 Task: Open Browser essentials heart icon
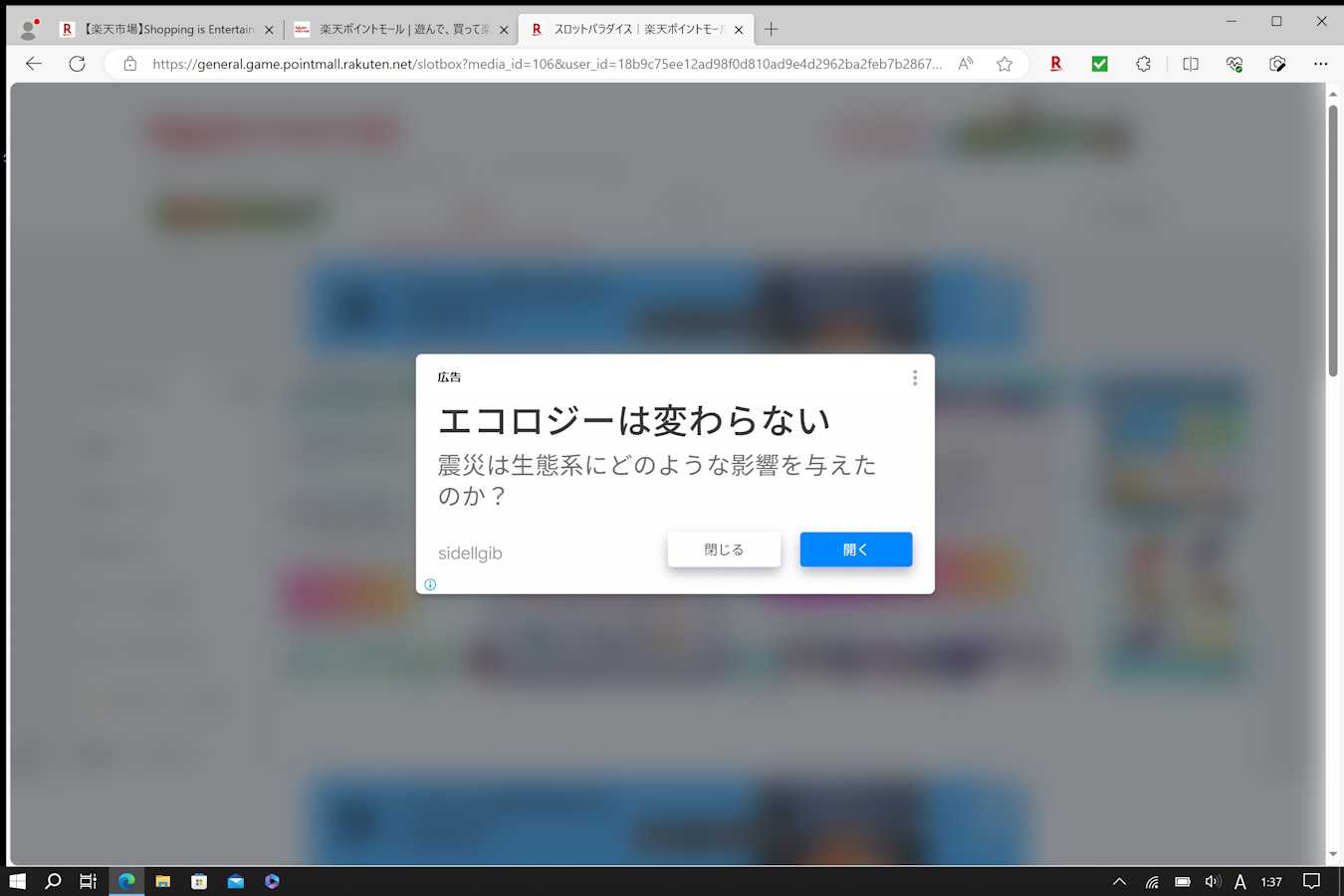[1234, 64]
